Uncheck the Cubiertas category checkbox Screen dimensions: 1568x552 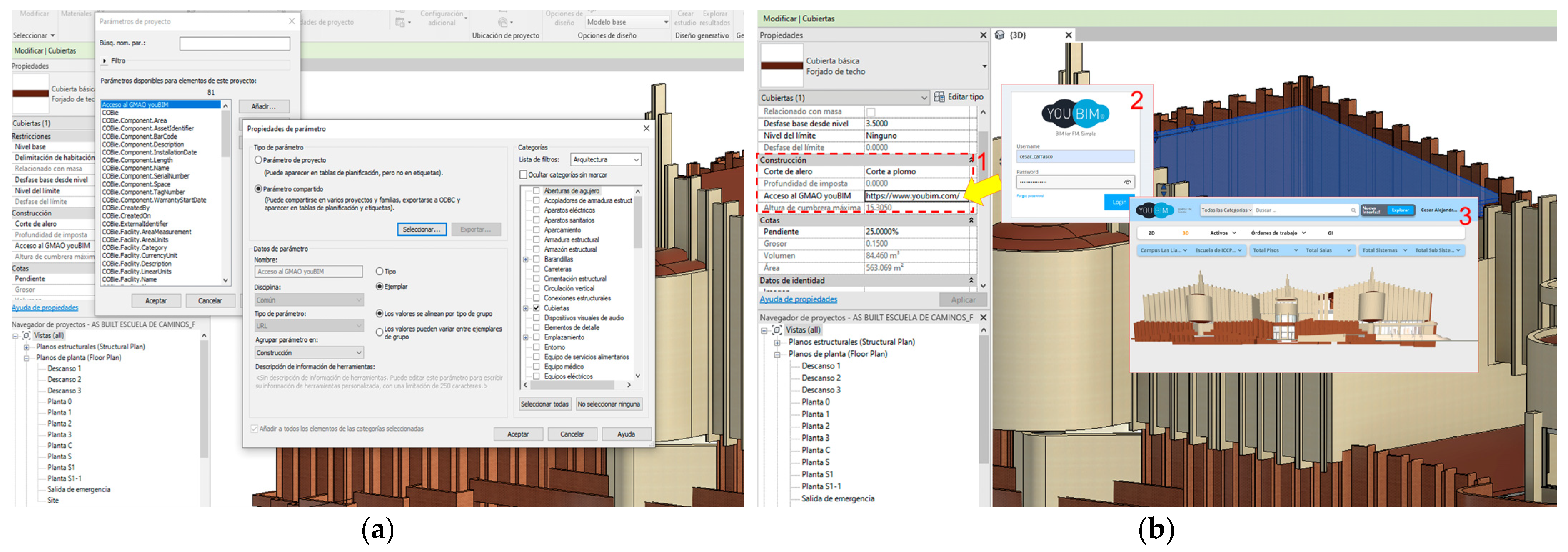(536, 308)
